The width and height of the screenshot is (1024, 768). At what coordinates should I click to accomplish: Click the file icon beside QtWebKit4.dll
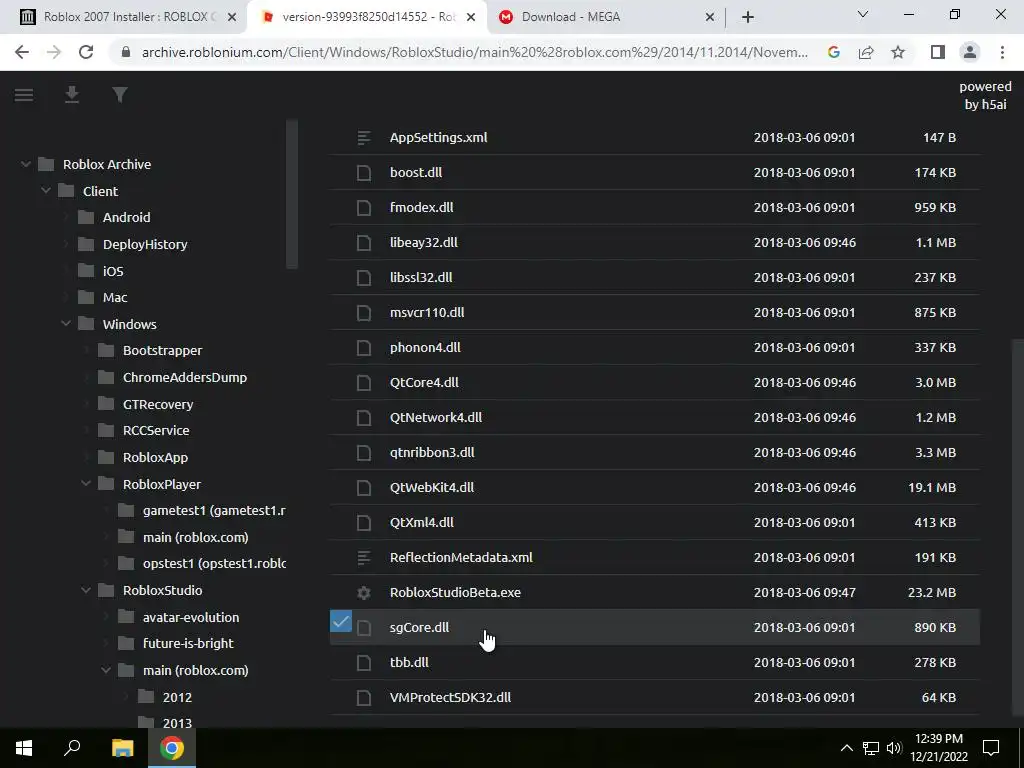click(364, 488)
